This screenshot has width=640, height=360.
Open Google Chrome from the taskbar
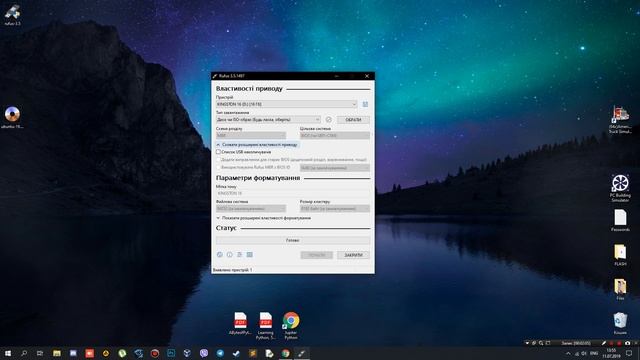285,353
